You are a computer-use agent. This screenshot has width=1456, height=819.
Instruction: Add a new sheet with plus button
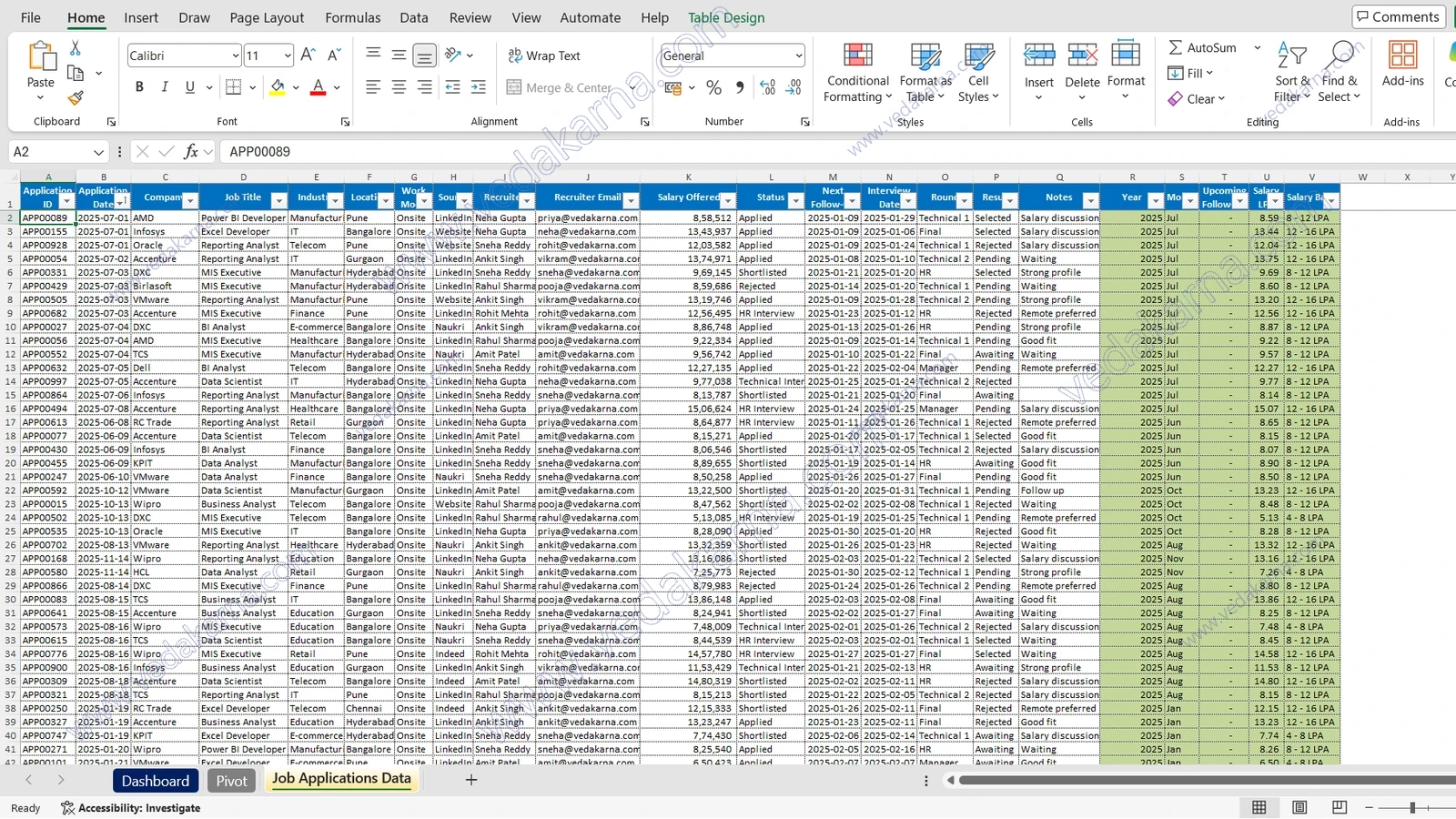[x=470, y=780]
